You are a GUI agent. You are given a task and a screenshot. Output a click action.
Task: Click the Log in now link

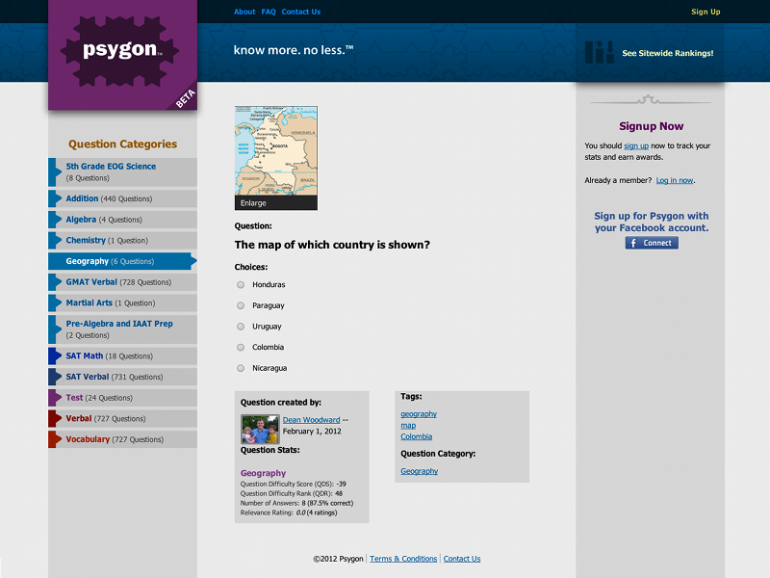[x=674, y=180]
